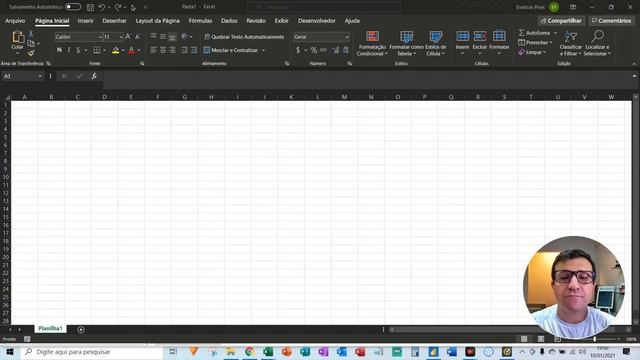Apply the red font color
This screenshot has width=640, height=360.
(x=131, y=50)
